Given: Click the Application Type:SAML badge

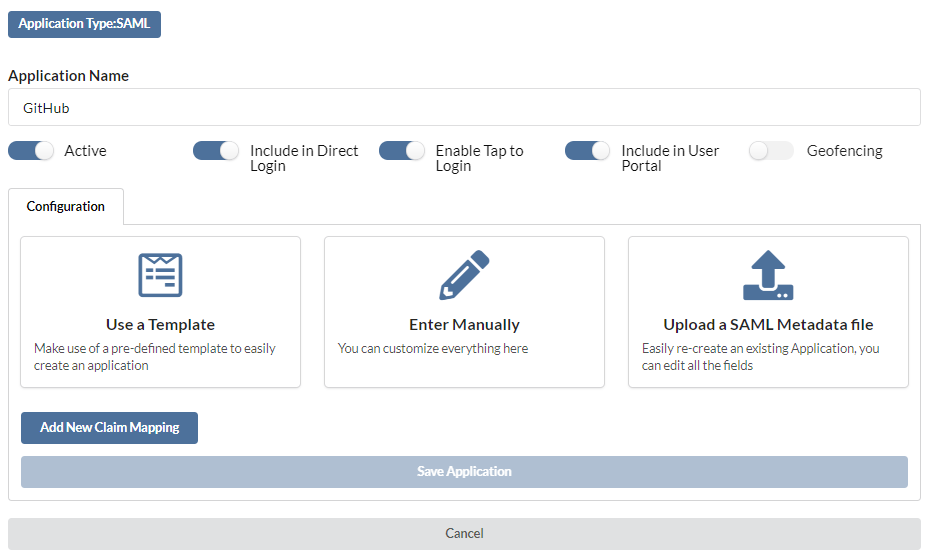Looking at the screenshot, I should coord(84,24).
